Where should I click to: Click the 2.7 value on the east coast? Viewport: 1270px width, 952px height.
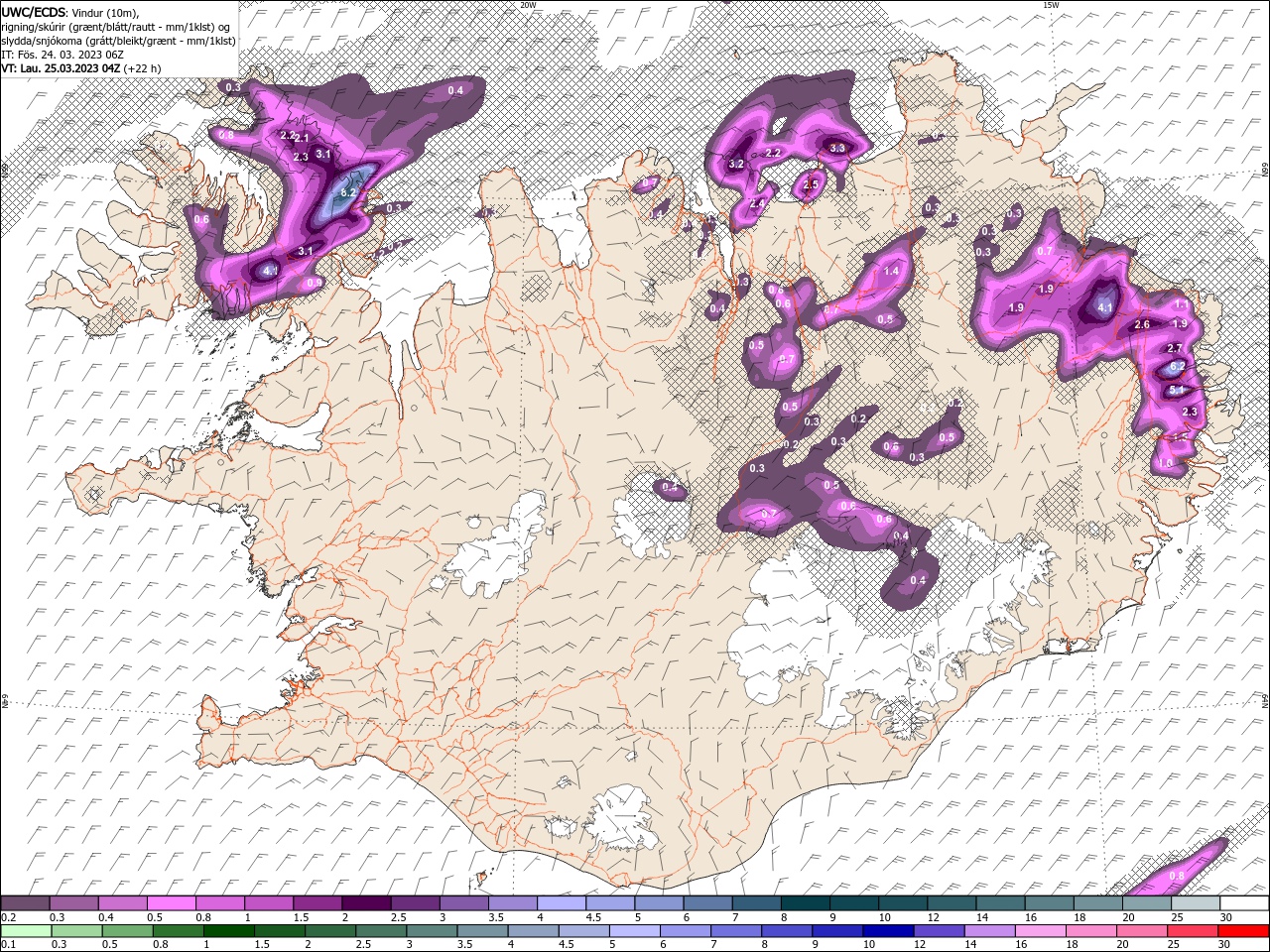point(1175,348)
